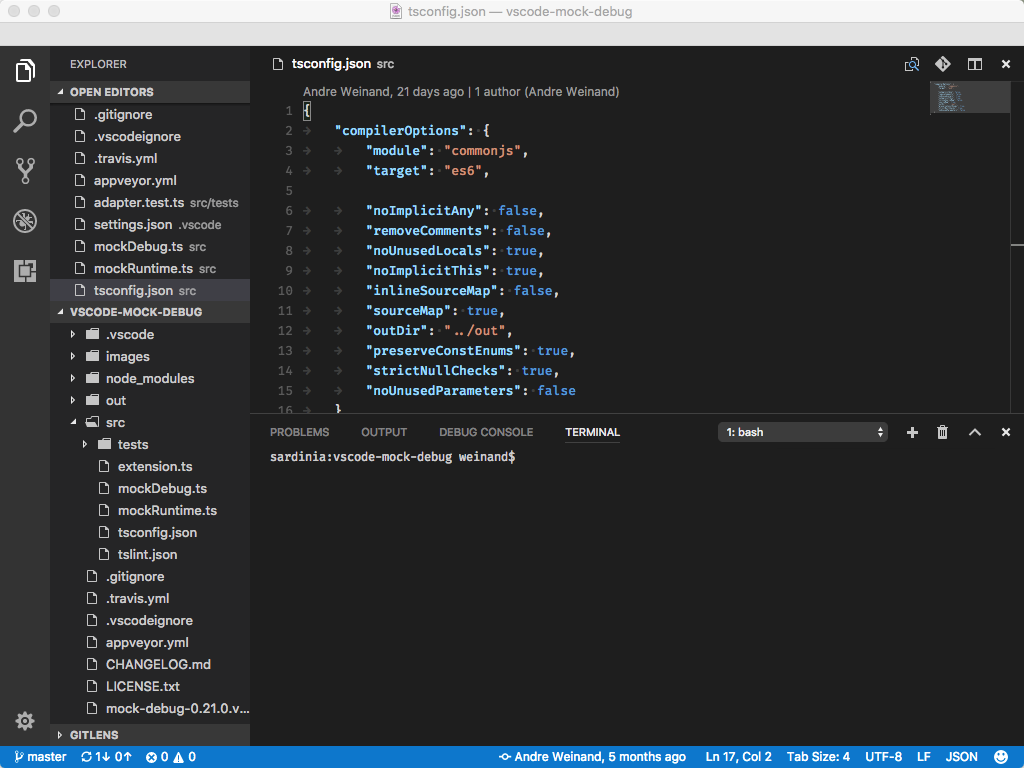The width and height of the screenshot is (1024, 768).
Task: Open the Explorer view in activity bar
Action: click(x=25, y=71)
